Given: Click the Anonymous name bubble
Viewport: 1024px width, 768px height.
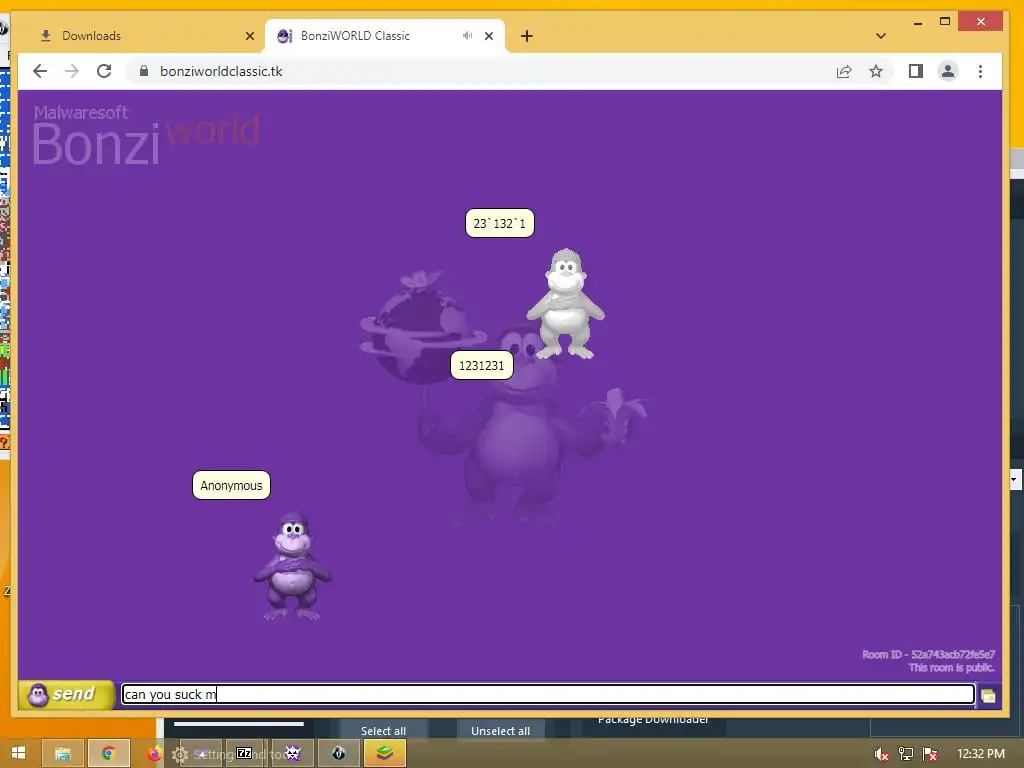Looking at the screenshot, I should tap(231, 485).
